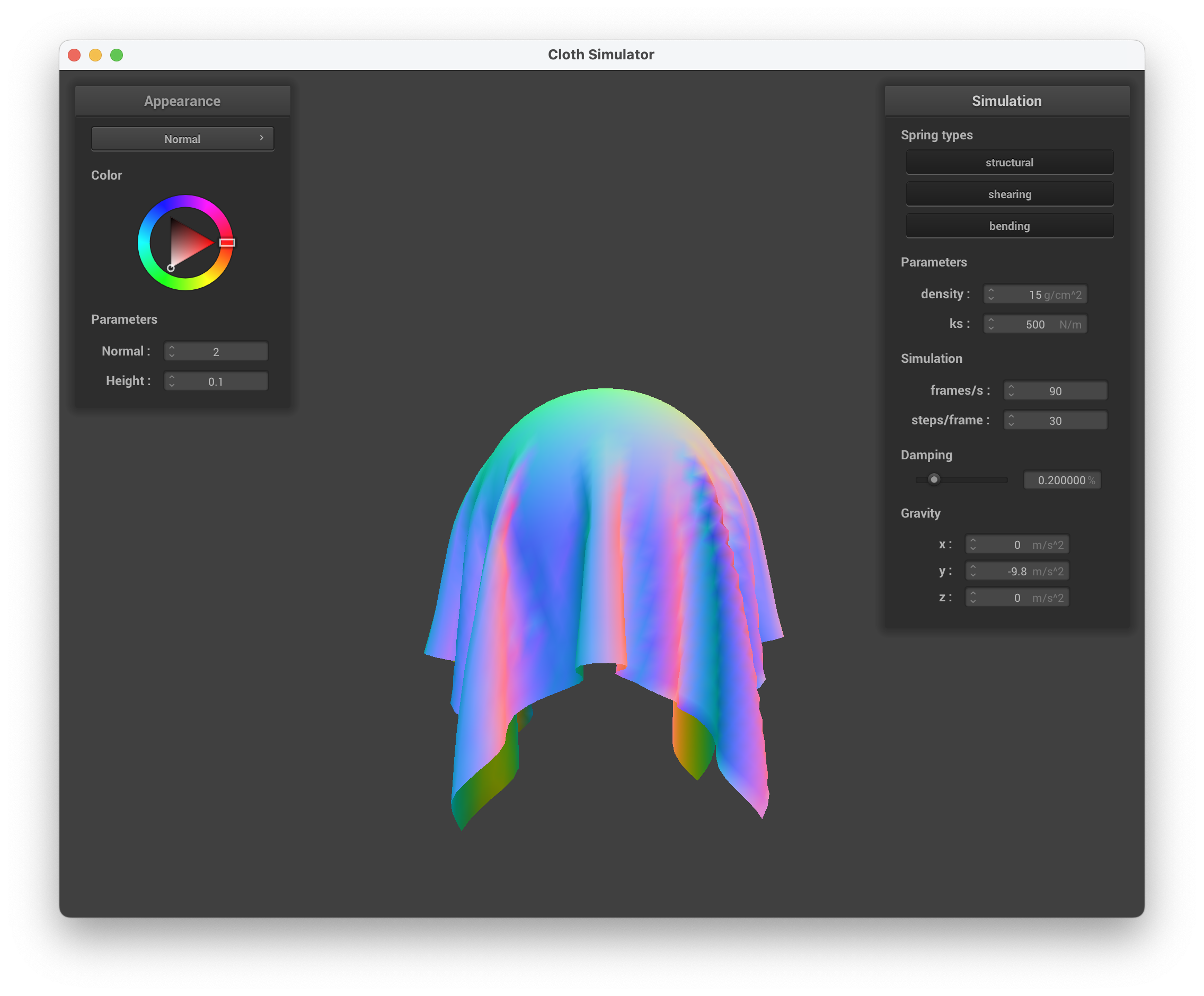Image resolution: width=1204 pixels, height=996 pixels.
Task: Increase the gravity x stepper
Action: [974, 541]
